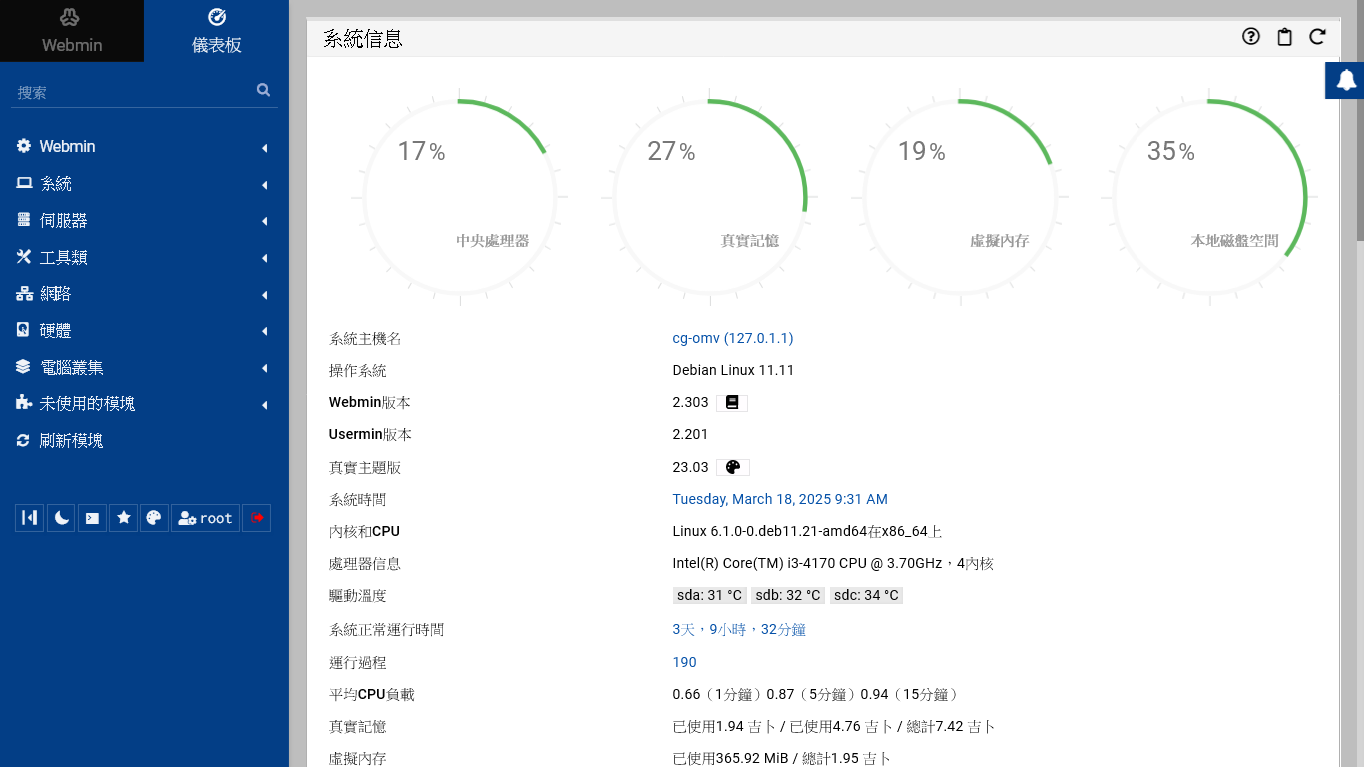Open the system time link
The image size is (1365, 767).
780,499
